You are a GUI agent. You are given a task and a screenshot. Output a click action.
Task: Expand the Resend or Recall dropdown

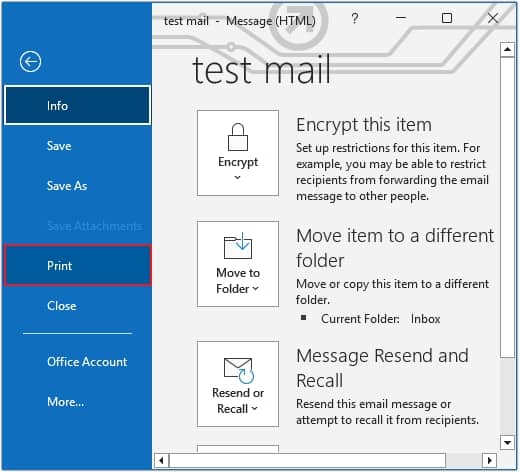(x=238, y=384)
